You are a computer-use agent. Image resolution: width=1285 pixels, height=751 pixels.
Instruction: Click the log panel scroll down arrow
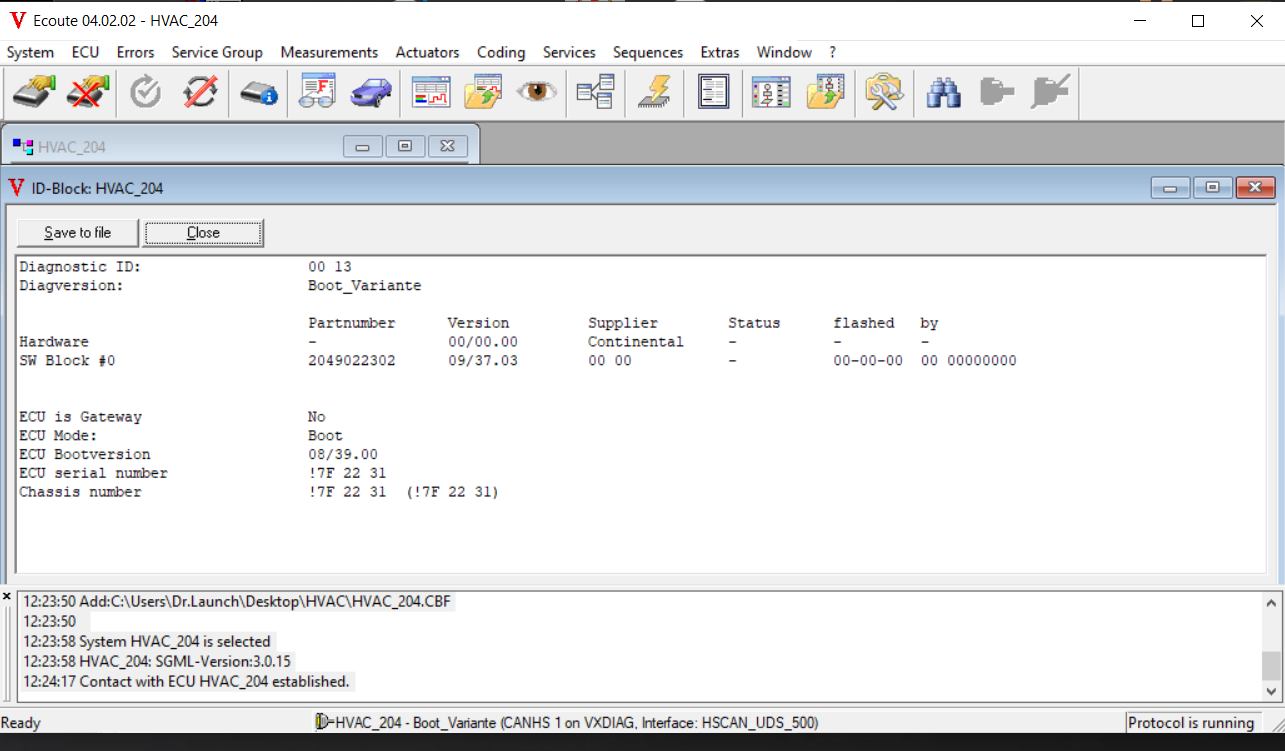pyautogui.click(x=1271, y=691)
